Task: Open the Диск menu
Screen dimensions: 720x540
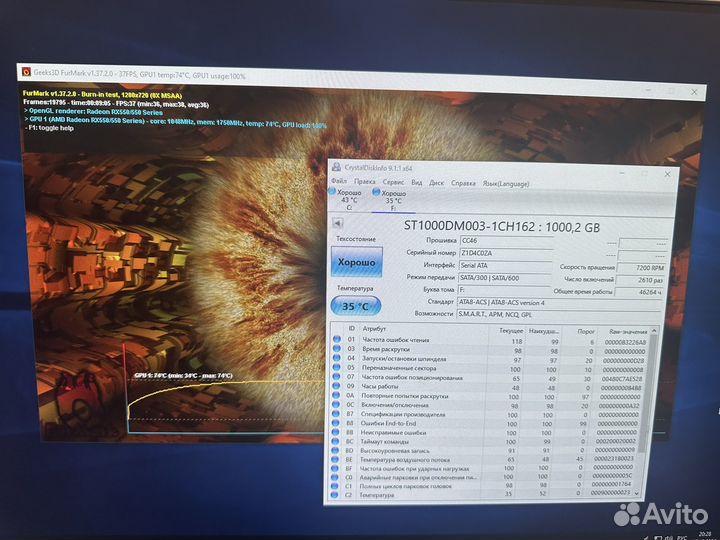Action: coord(437,183)
